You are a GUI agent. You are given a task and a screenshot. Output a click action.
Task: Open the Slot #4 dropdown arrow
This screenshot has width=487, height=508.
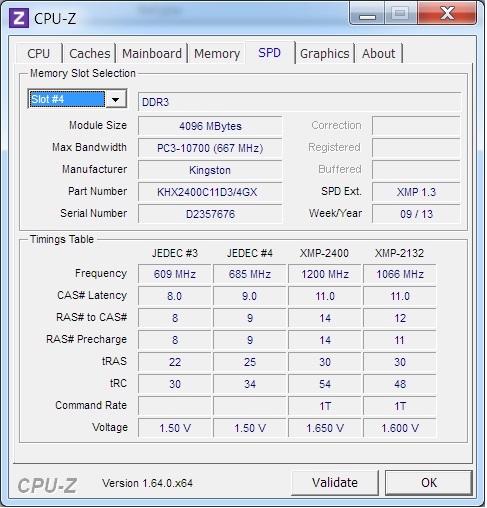116,99
